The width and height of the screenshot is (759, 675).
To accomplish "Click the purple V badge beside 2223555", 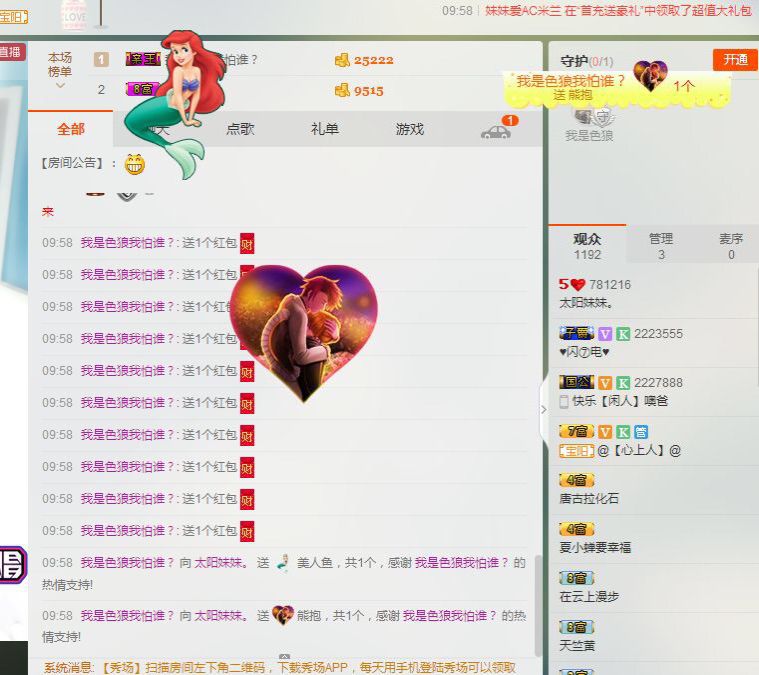I will click(x=605, y=334).
